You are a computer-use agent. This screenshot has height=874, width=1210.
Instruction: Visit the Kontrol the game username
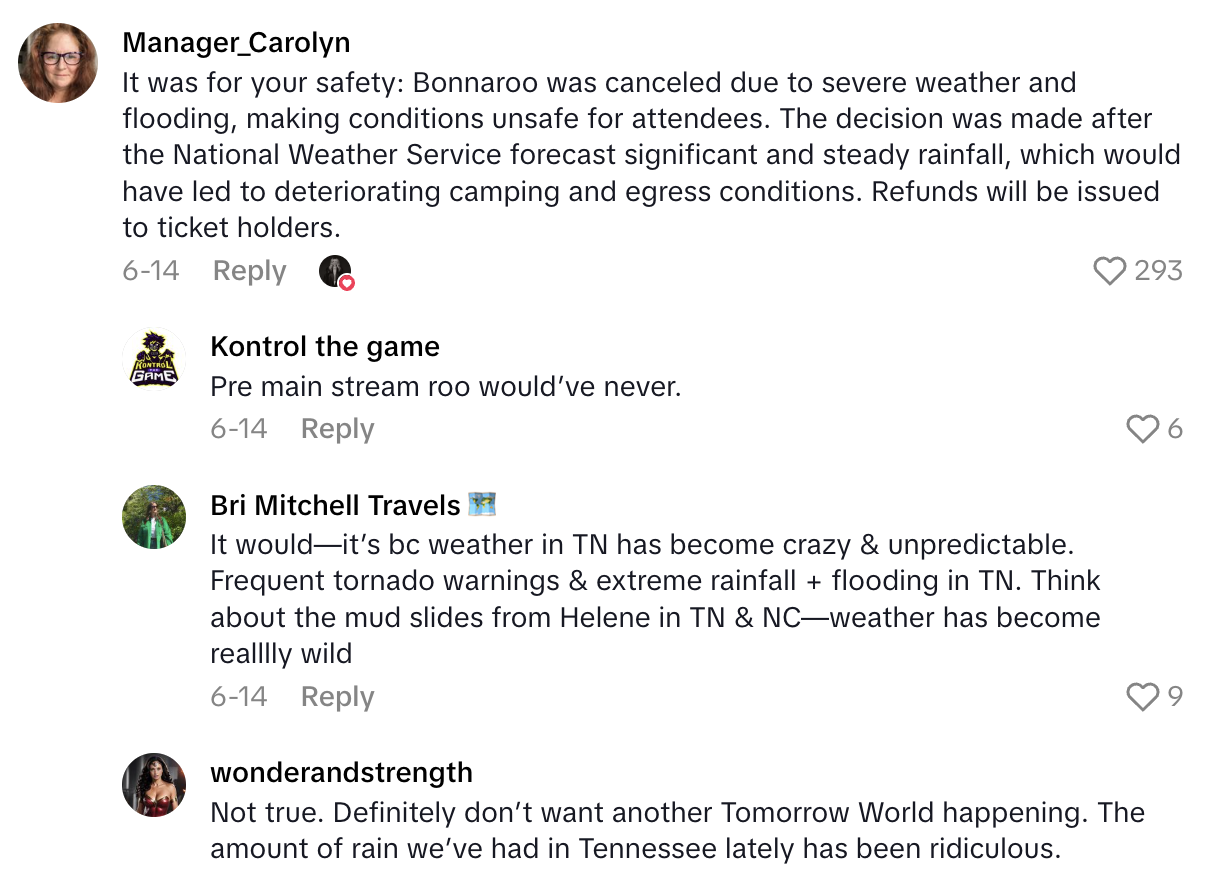pyautogui.click(x=325, y=347)
